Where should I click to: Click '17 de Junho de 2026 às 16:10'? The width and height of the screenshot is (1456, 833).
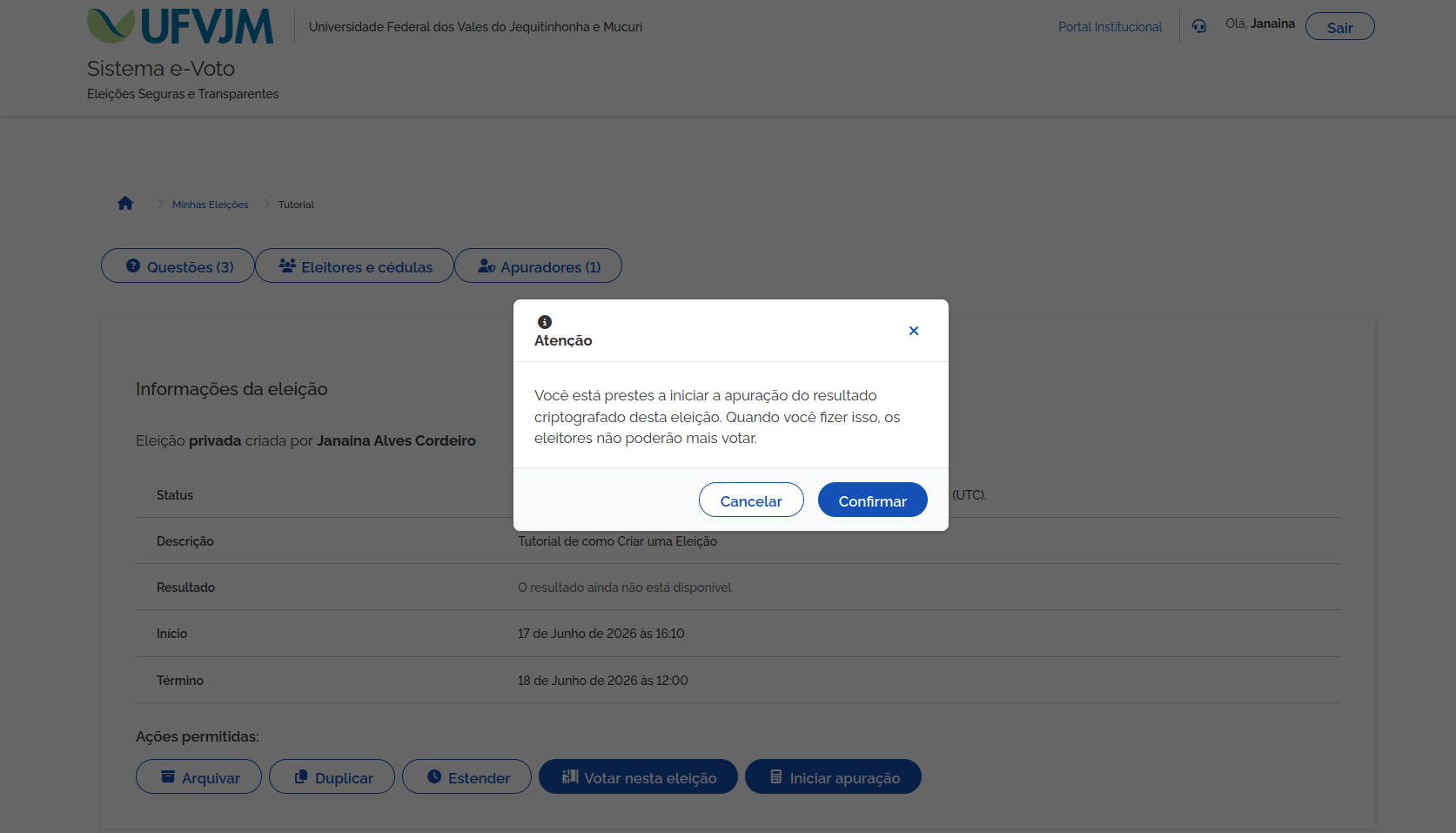pos(601,634)
